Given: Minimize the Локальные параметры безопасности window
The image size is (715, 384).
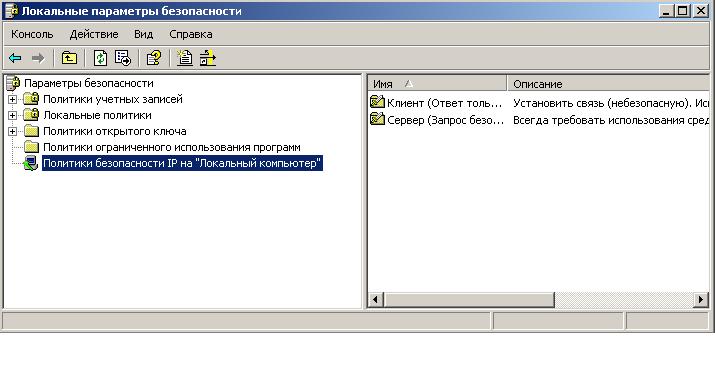Looking at the screenshot, I should pos(666,11).
